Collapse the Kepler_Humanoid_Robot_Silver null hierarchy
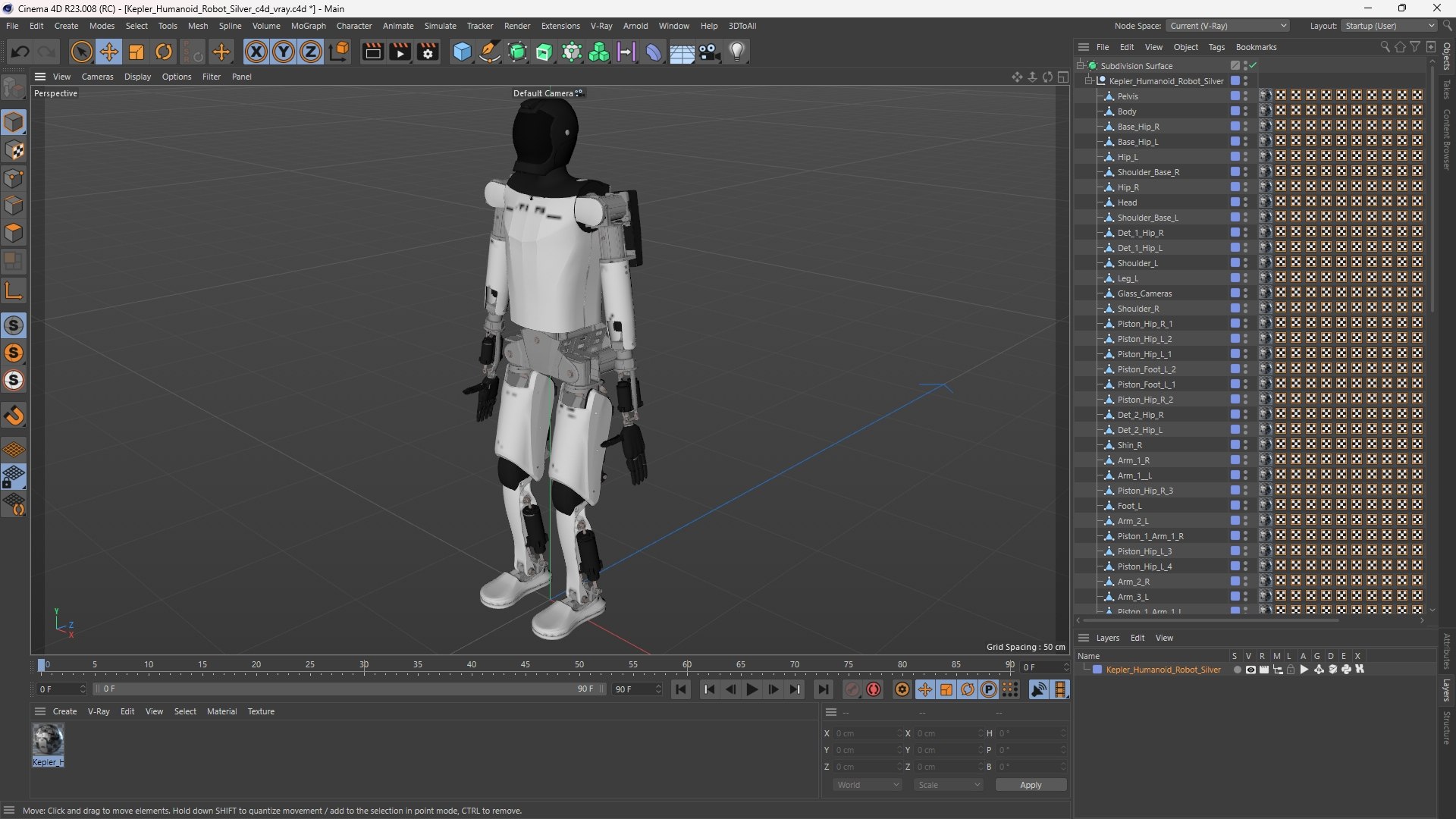This screenshot has height=819, width=1456. (x=1089, y=80)
